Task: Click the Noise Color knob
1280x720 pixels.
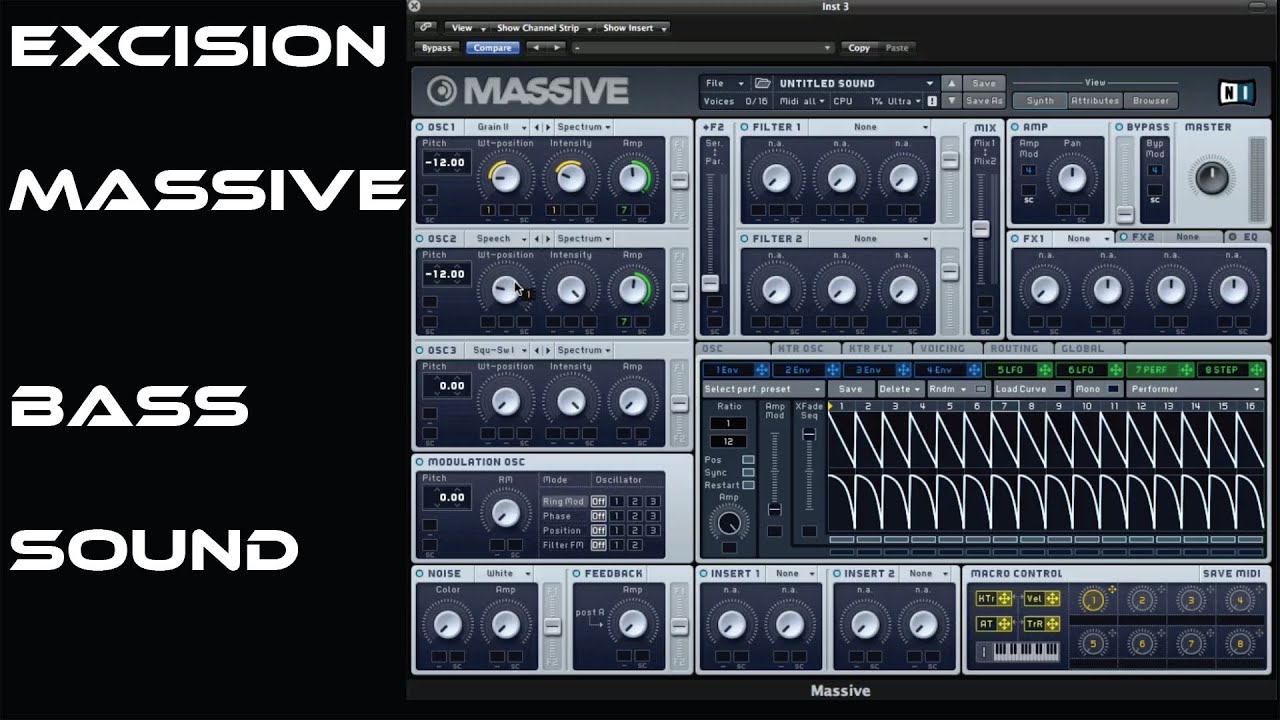Action: click(x=447, y=624)
